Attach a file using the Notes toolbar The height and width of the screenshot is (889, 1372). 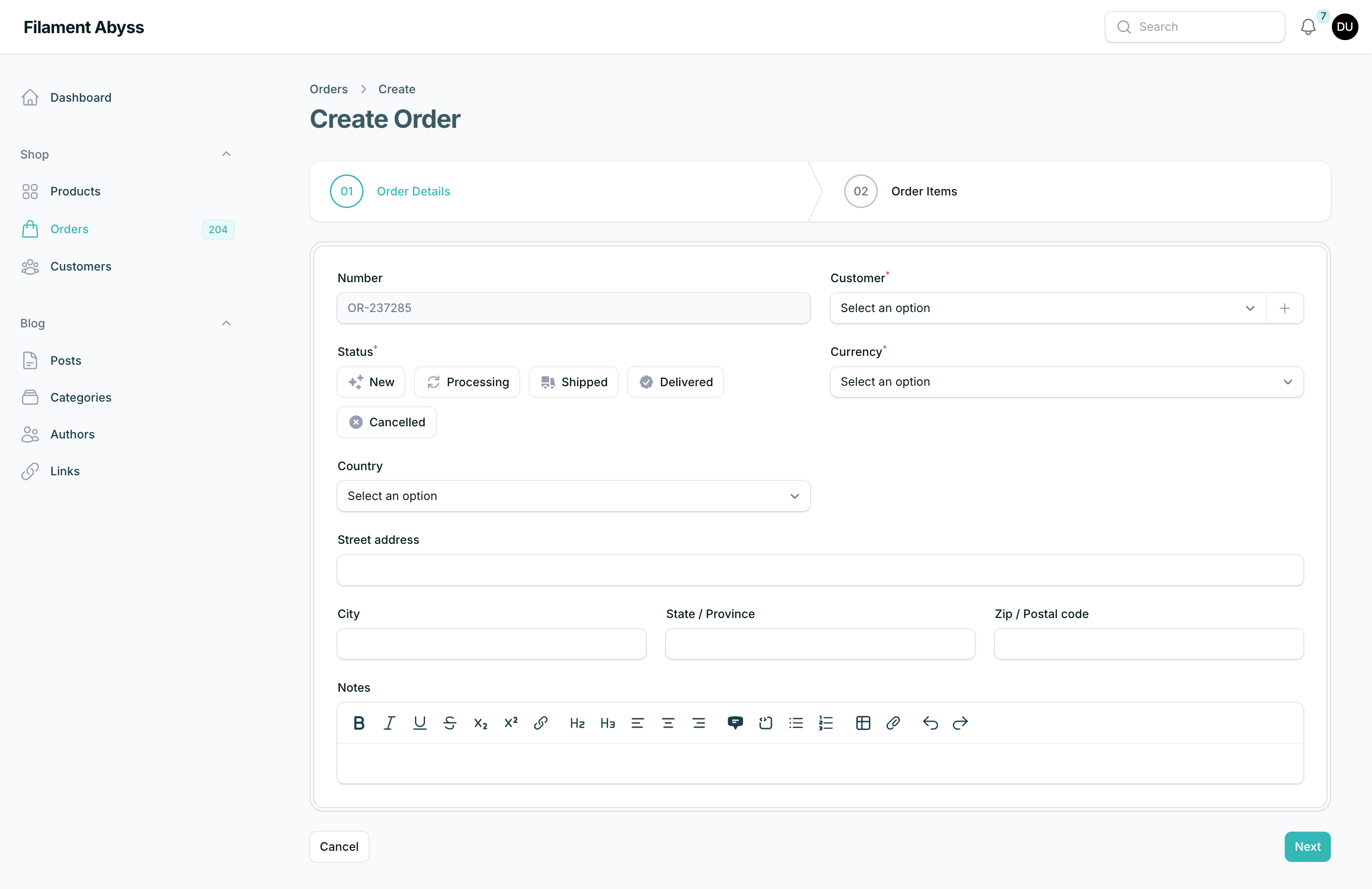[893, 723]
